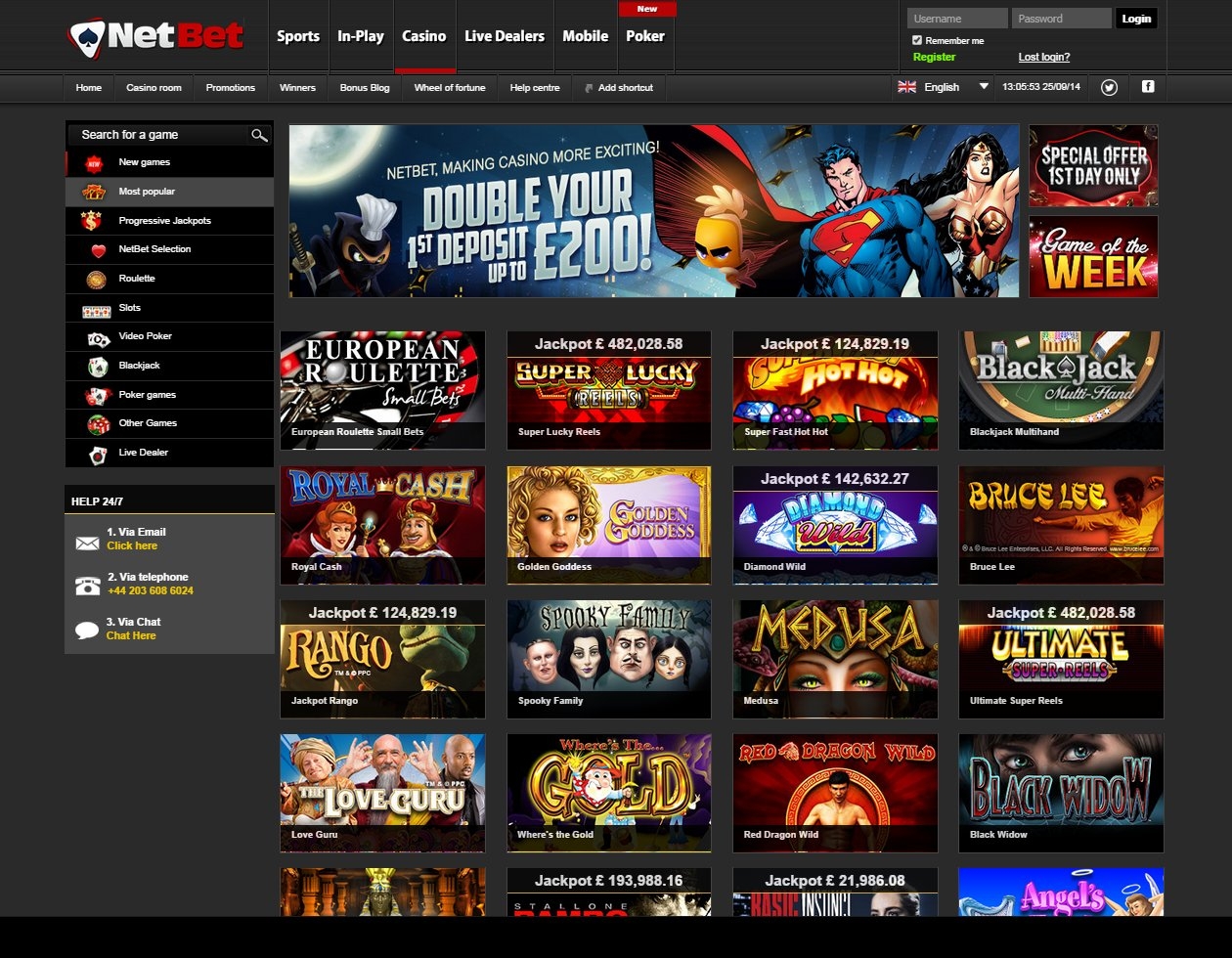
Task: Click the Game of the Week banner
Action: click(1093, 256)
